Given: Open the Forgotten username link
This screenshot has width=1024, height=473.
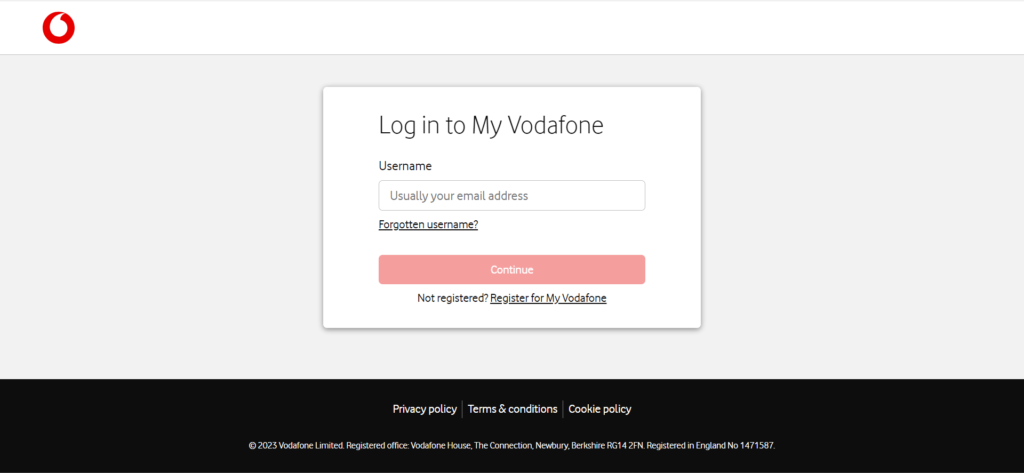Looking at the screenshot, I should (x=428, y=225).
